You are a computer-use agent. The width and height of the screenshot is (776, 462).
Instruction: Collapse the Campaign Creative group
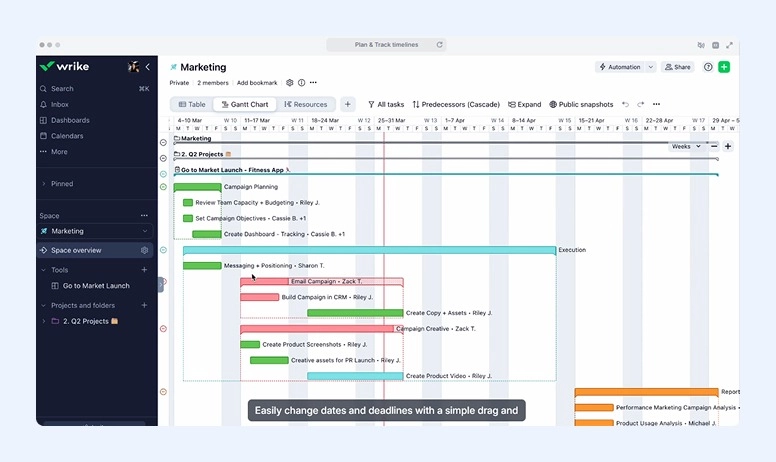pos(163,329)
